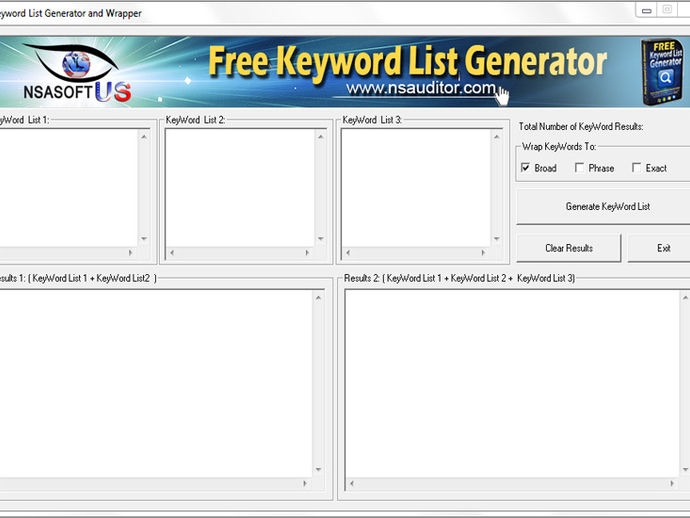The image size is (690, 518).
Task: Click down arrow of KeyWord List 1 scrollbar
Action: (144, 239)
